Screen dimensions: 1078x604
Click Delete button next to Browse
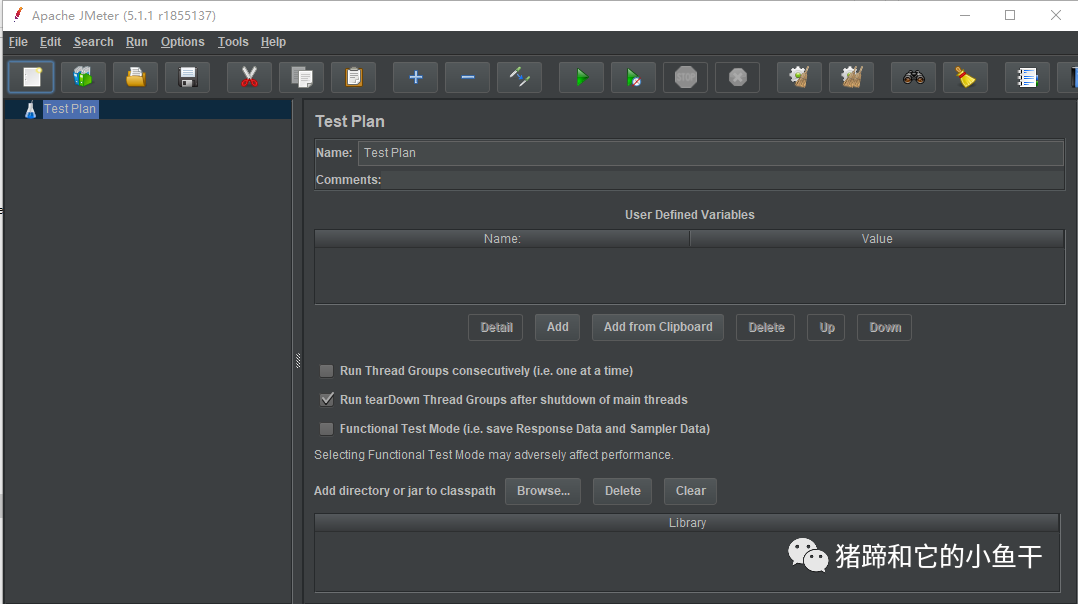click(x=622, y=491)
